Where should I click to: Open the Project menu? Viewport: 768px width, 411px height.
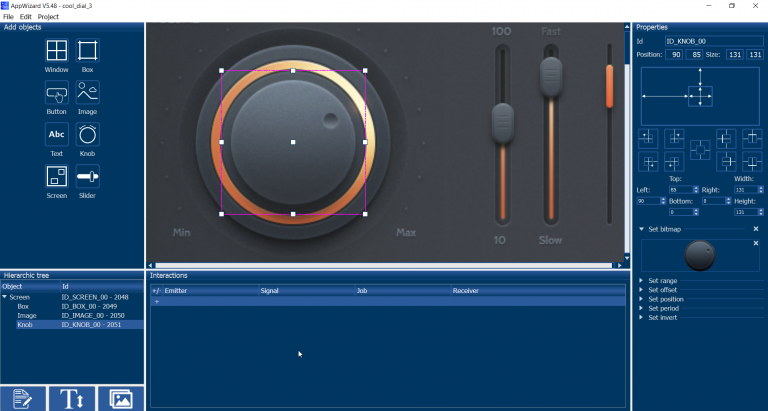[48, 17]
